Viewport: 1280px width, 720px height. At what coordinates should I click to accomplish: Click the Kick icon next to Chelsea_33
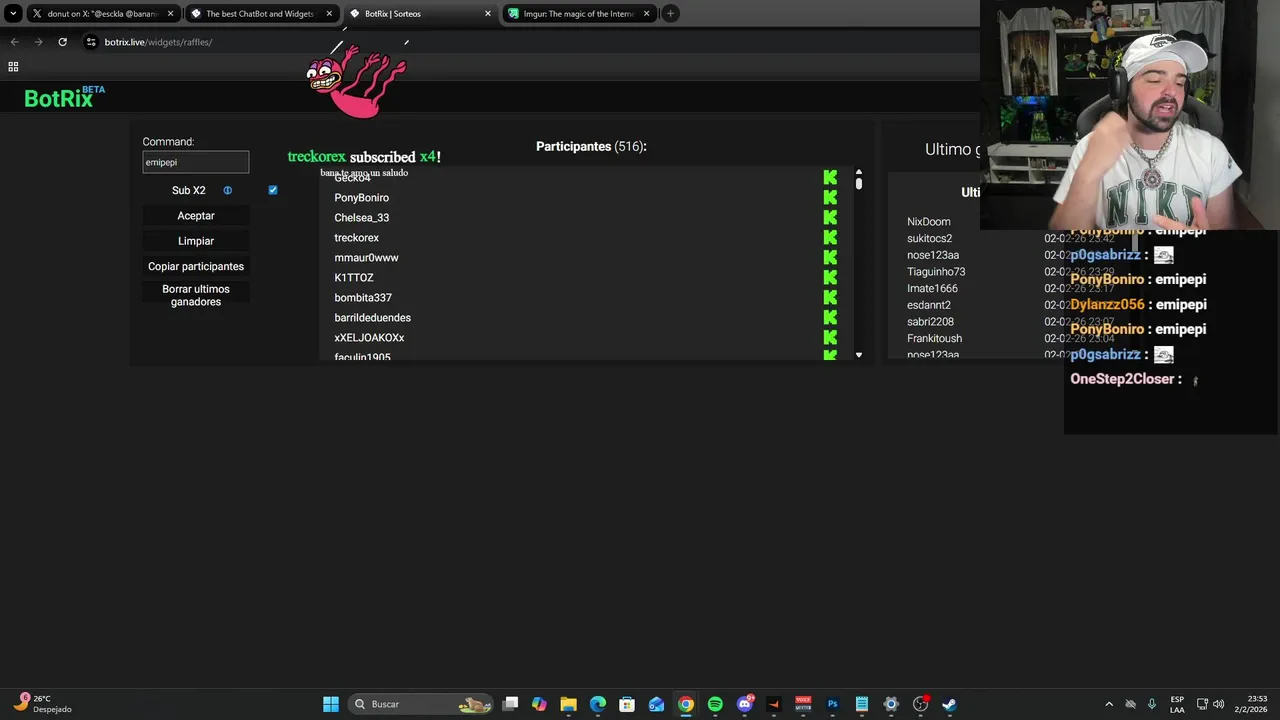(x=830, y=217)
